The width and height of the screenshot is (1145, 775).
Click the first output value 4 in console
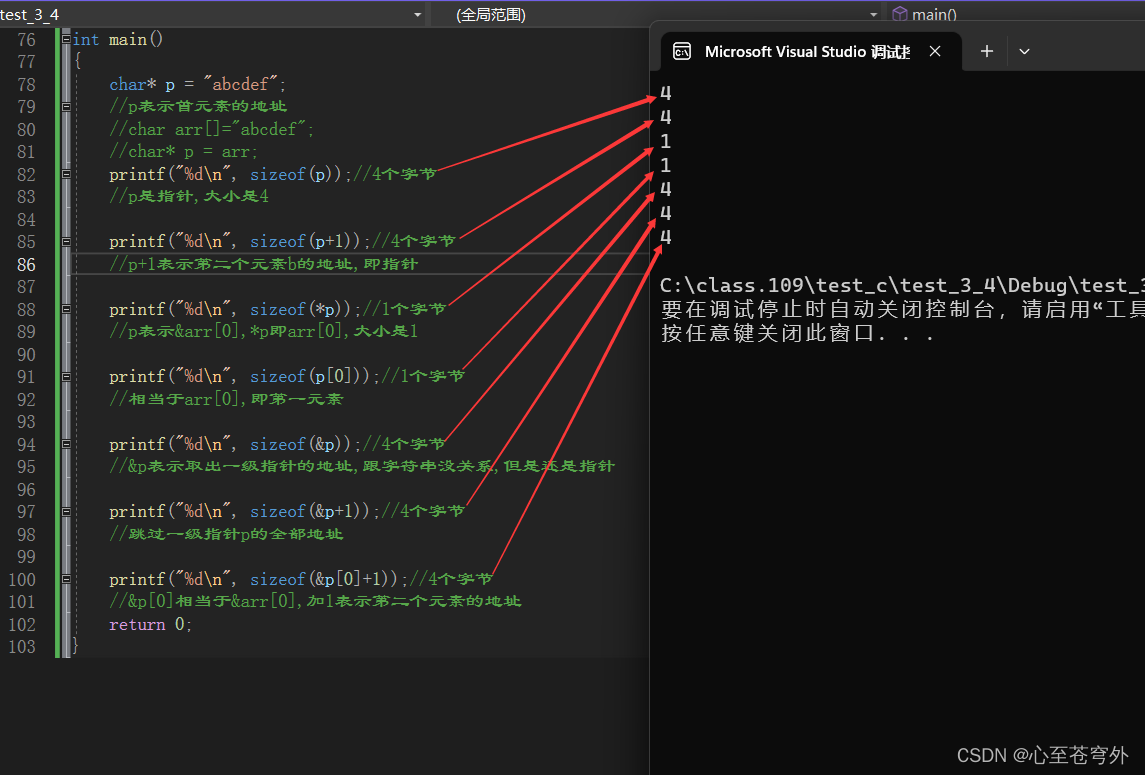click(x=665, y=93)
